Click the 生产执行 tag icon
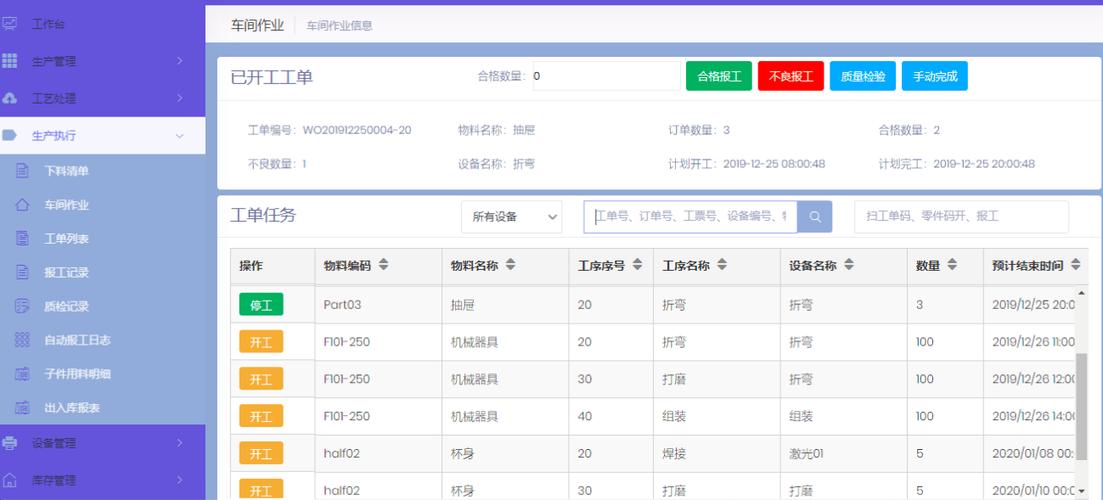This screenshot has width=1103, height=500. pyautogui.click(x=10, y=135)
